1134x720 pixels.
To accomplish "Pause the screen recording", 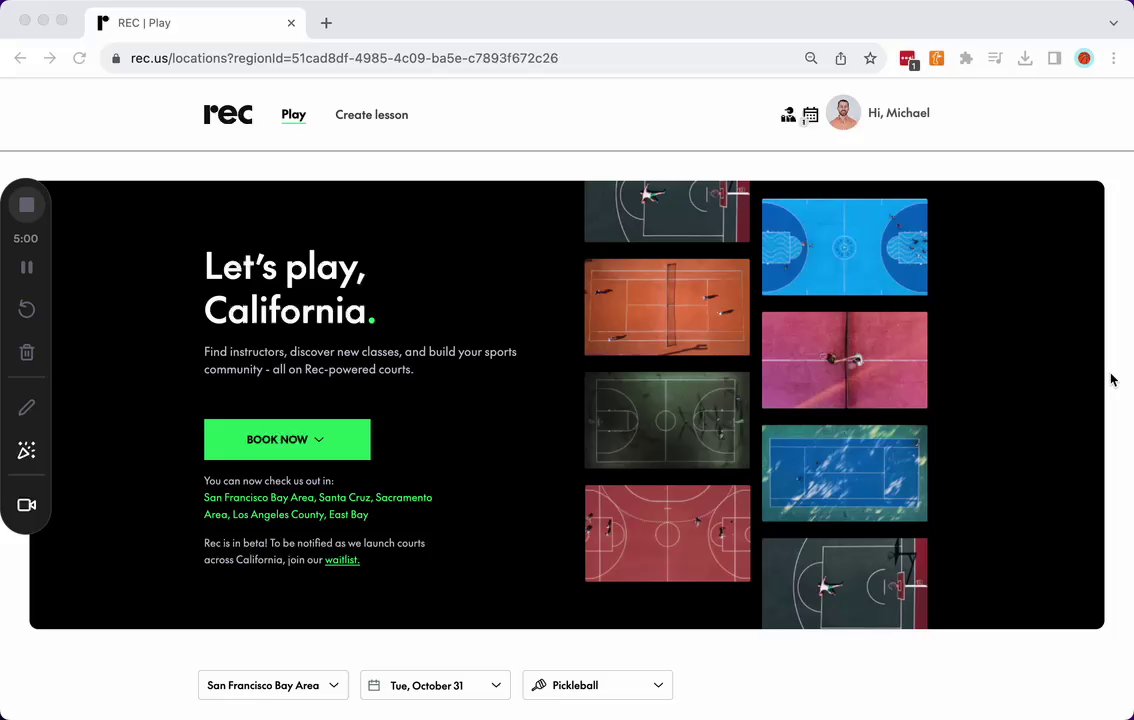I will (27, 267).
